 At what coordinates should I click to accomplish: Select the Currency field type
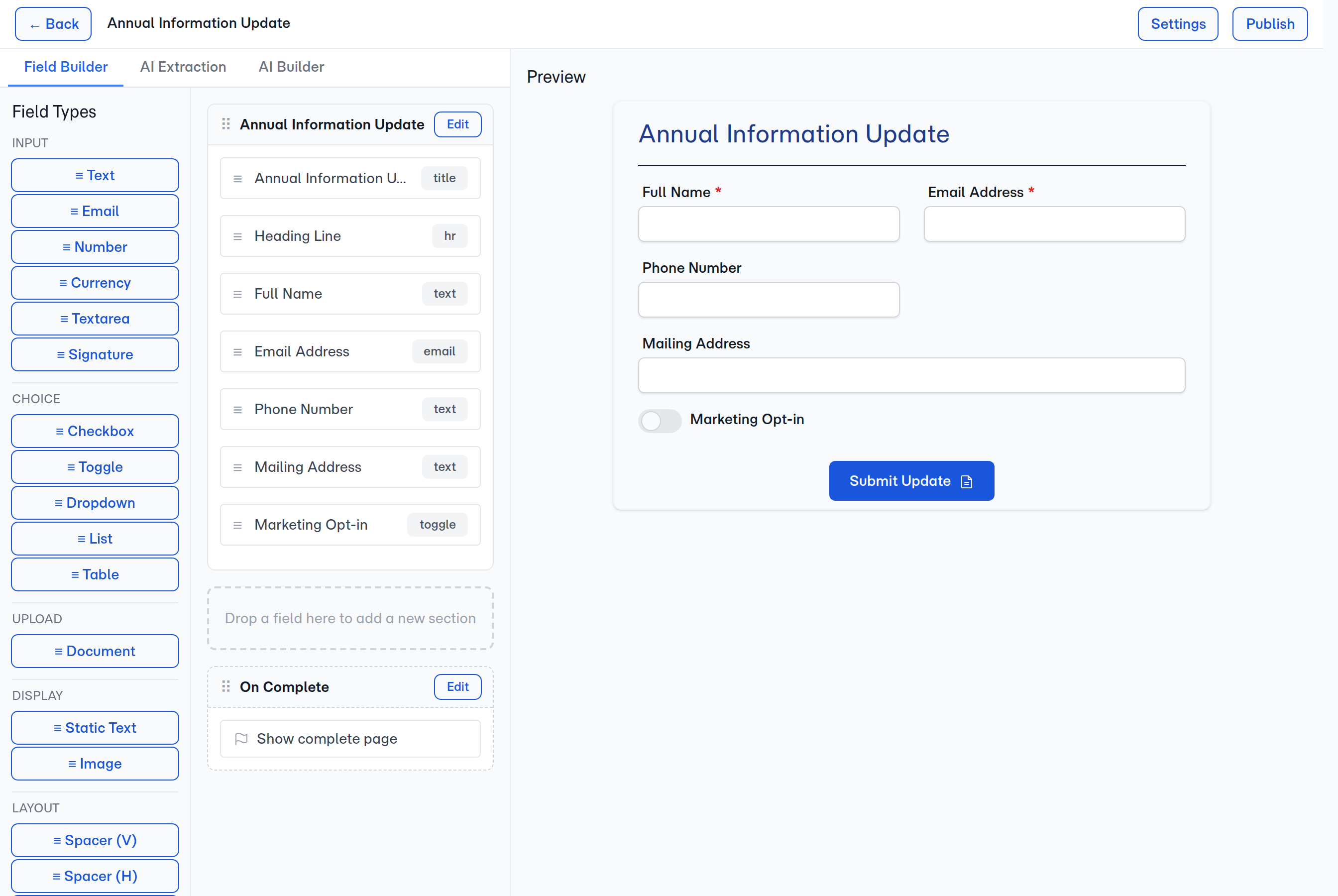(x=95, y=283)
